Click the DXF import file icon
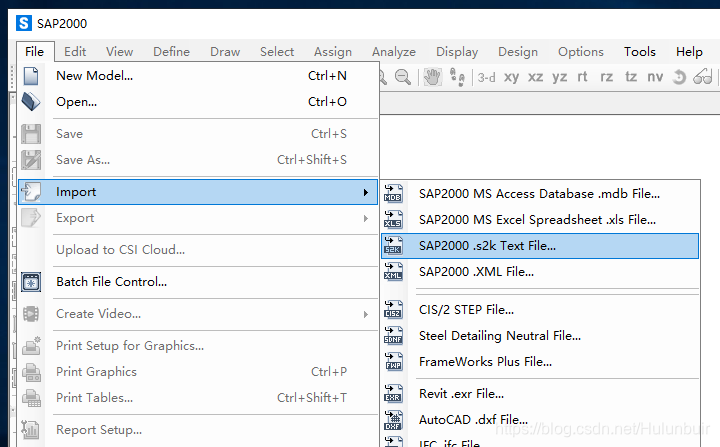The image size is (720, 447). click(x=393, y=420)
